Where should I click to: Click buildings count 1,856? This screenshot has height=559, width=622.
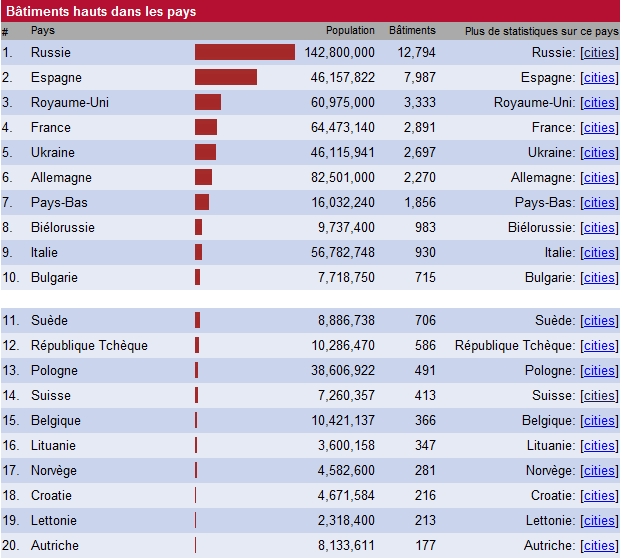click(420, 202)
